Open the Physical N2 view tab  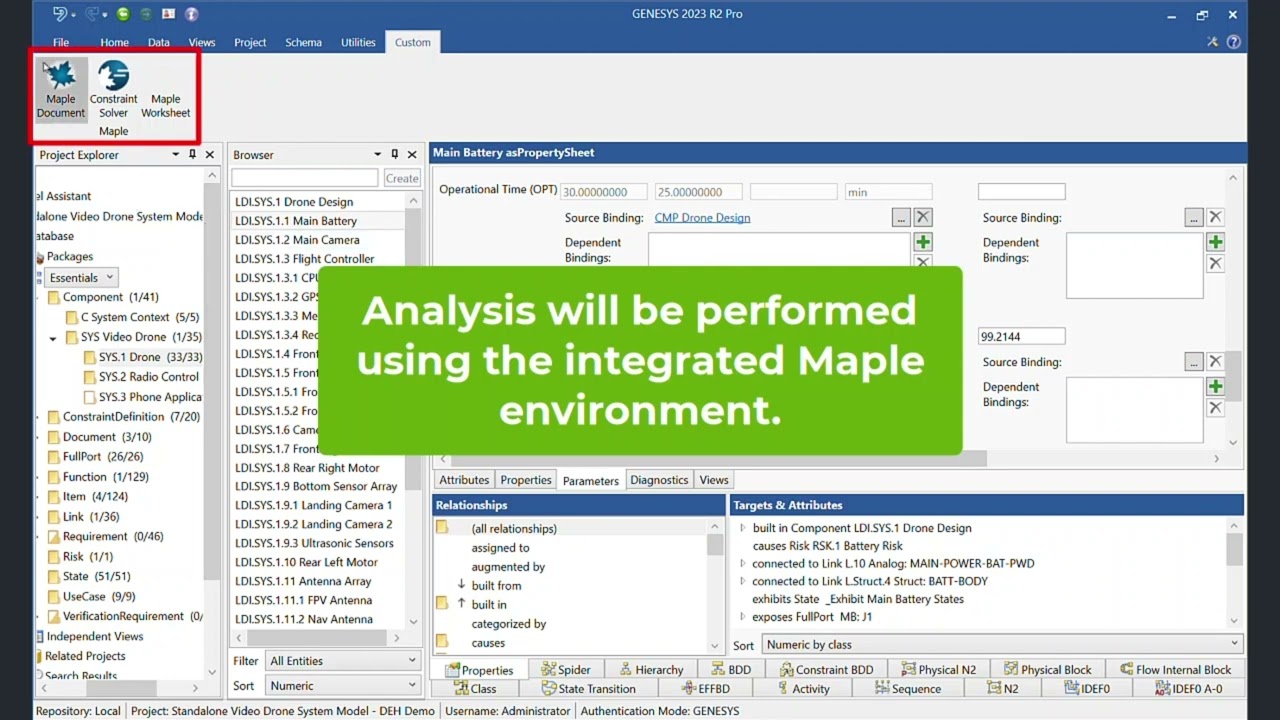click(x=938, y=670)
